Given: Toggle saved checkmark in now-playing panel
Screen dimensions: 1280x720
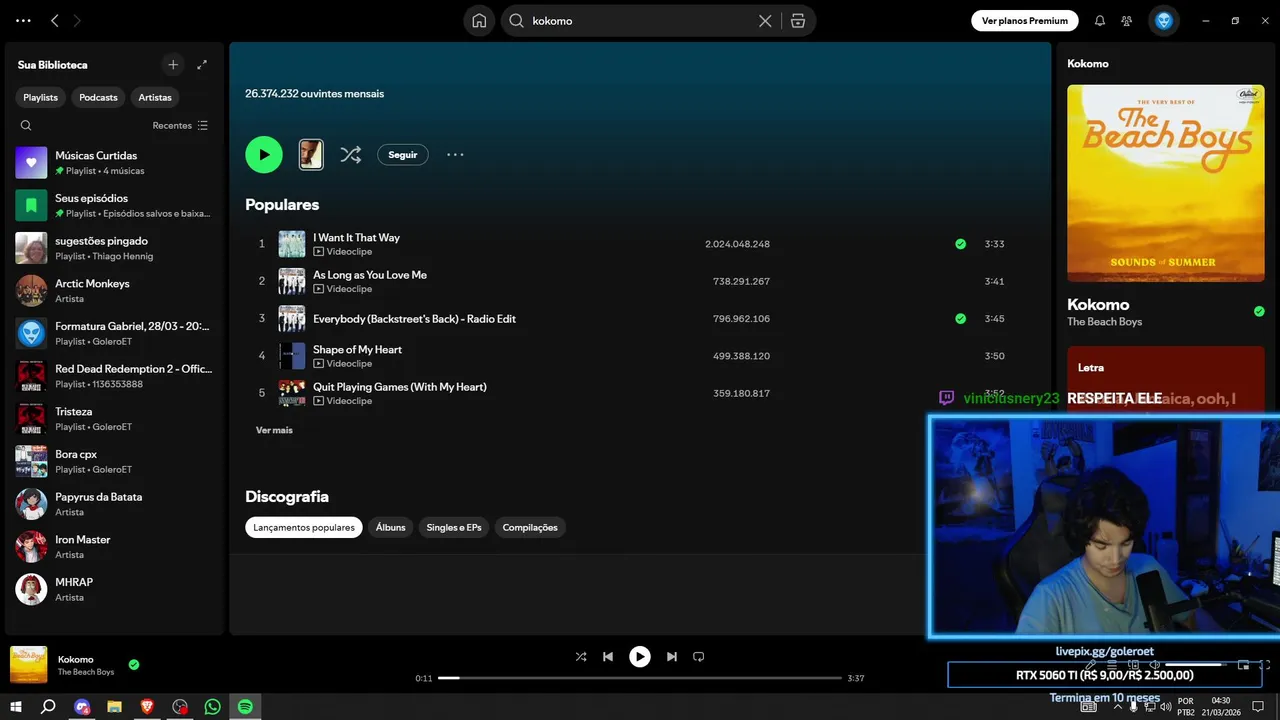Looking at the screenshot, I should tap(1259, 311).
